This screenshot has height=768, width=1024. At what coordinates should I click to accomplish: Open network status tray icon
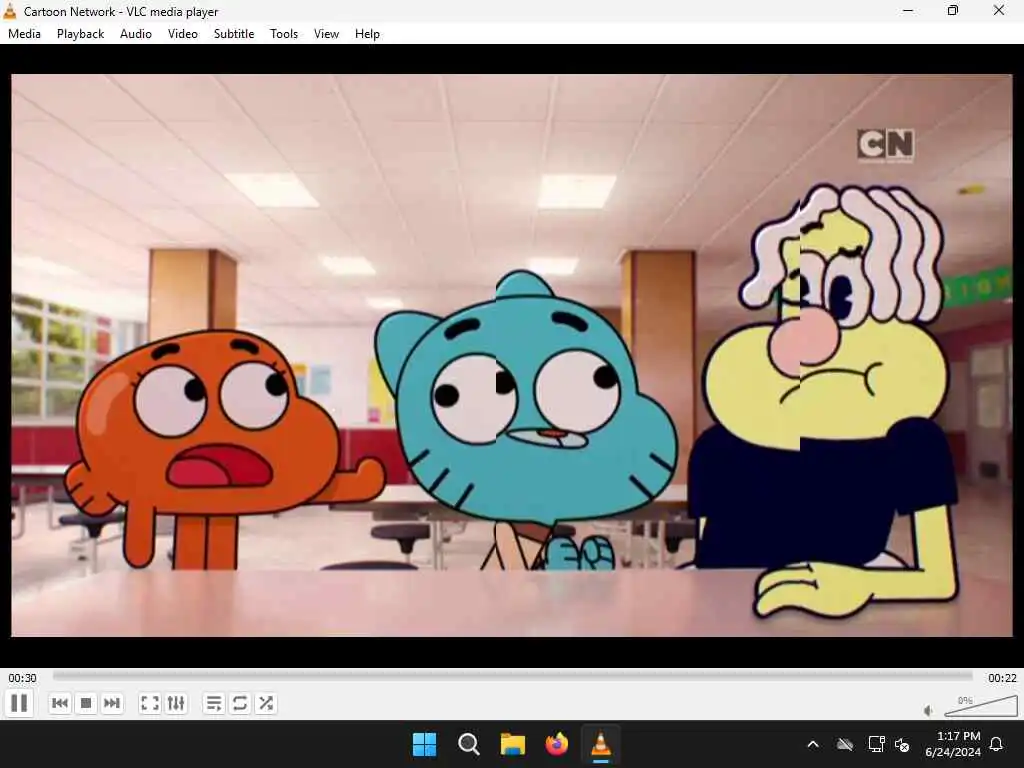coord(876,744)
